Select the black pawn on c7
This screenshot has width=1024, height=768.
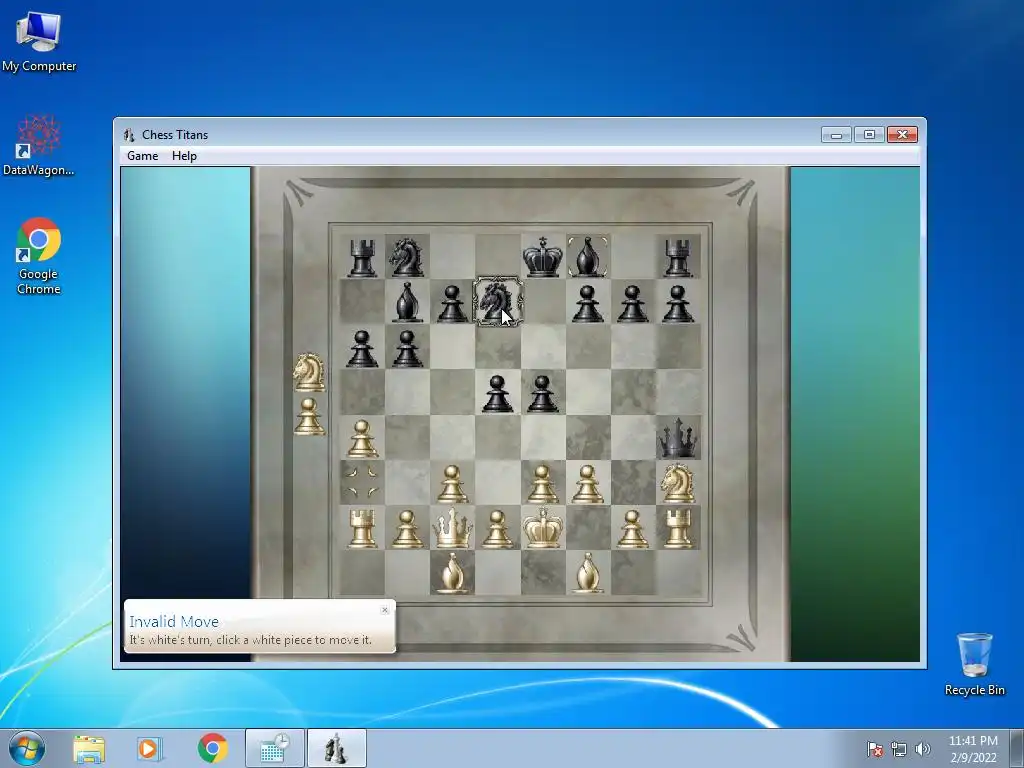(452, 304)
